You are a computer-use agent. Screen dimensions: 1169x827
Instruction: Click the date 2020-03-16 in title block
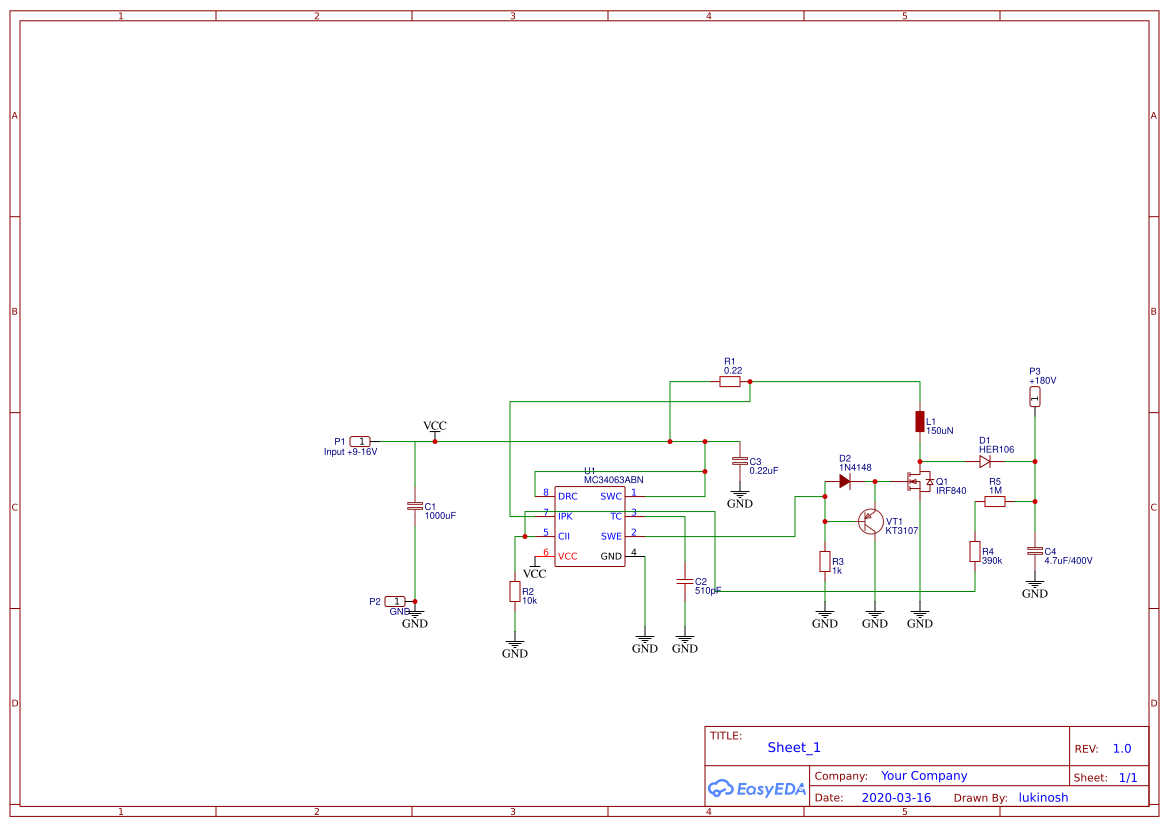[x=897, y=797]
